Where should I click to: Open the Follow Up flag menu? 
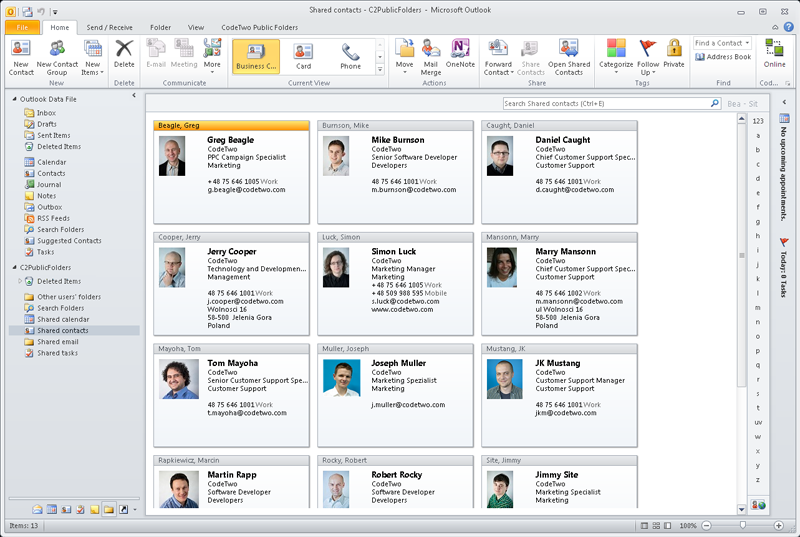click(648, 58)
